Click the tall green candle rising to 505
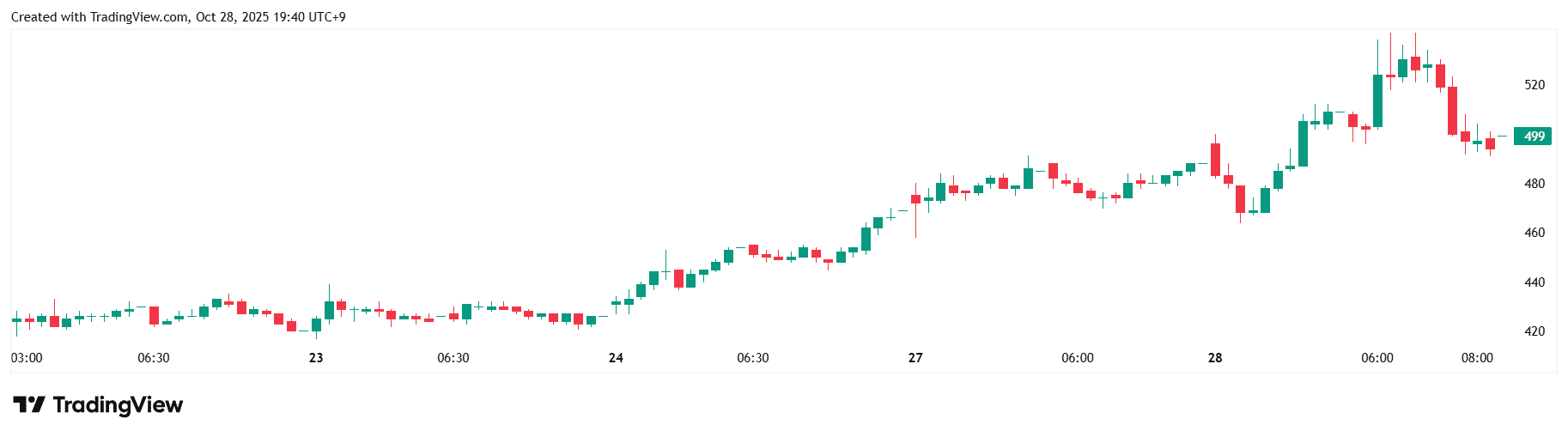 1303,143
